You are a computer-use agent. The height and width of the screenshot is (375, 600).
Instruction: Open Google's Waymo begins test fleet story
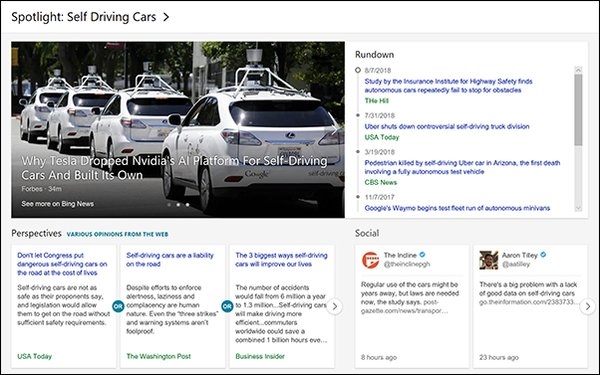(457, 208)
